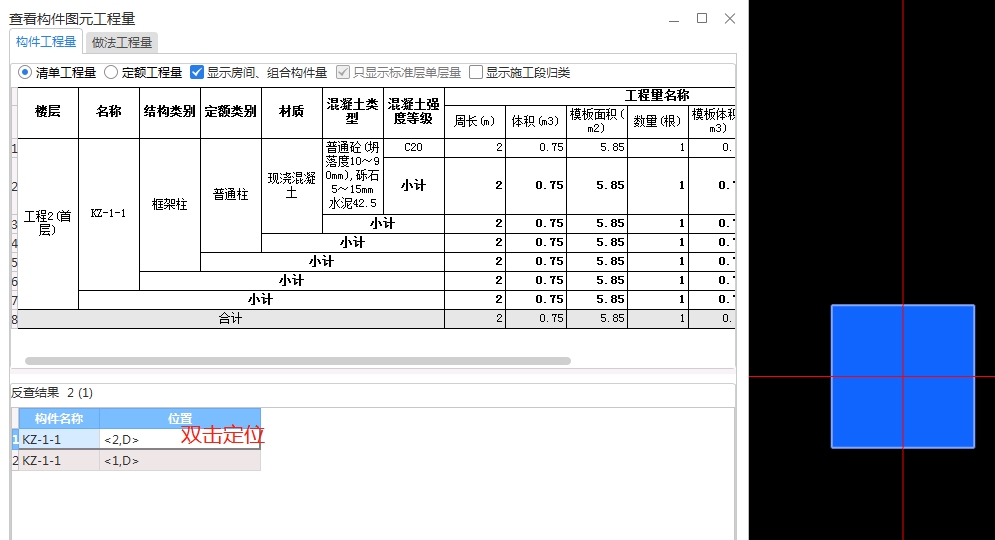Click the 周长(m) column header

pyautogui.click(x=474, y=121)
